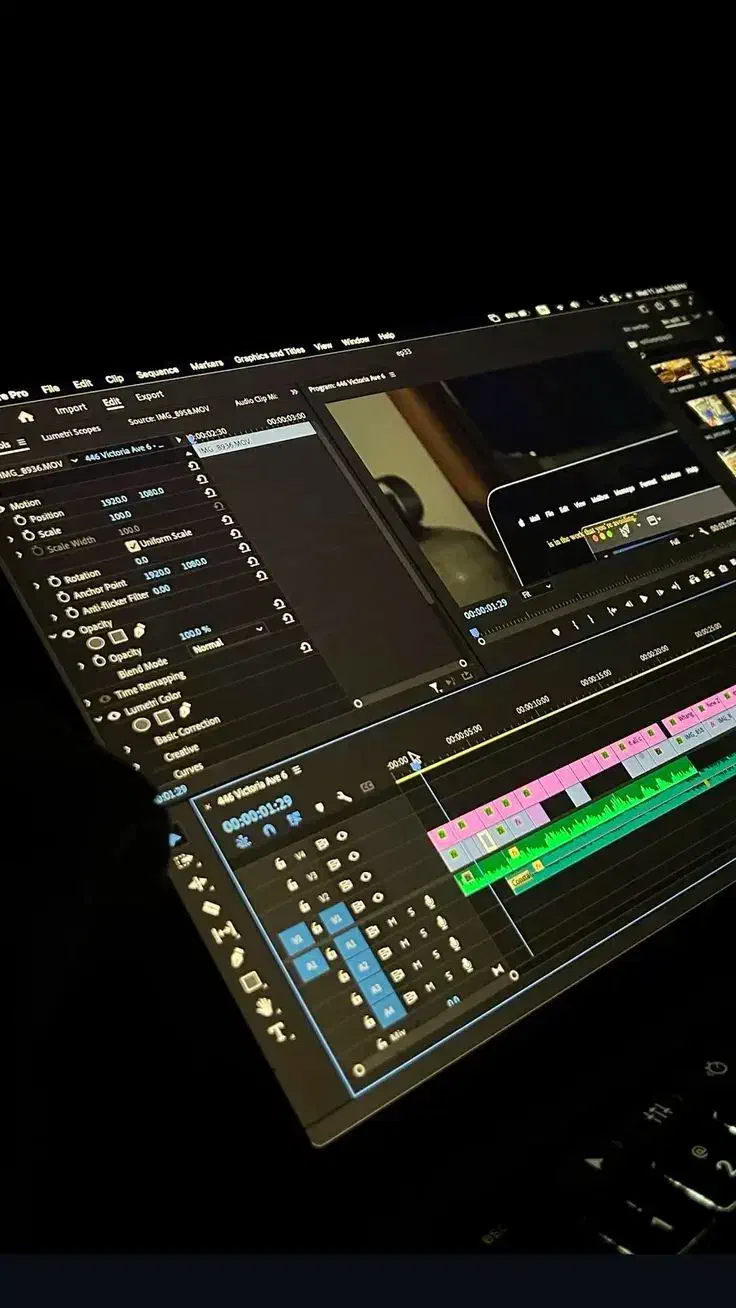Viewport: 736px width, 1308px height.
Task: Open the Program monitor Fit zoom dropdown
Action: 535,591
